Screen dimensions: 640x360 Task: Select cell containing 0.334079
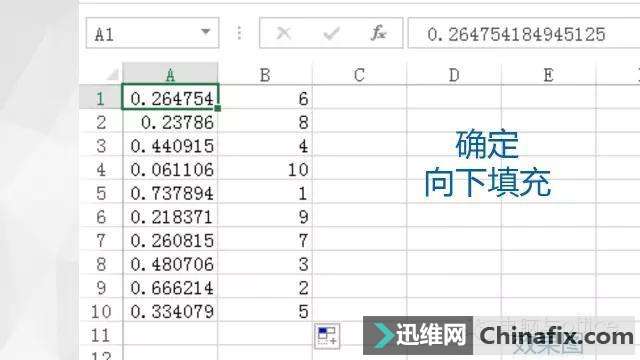click(x=170, y=311)
